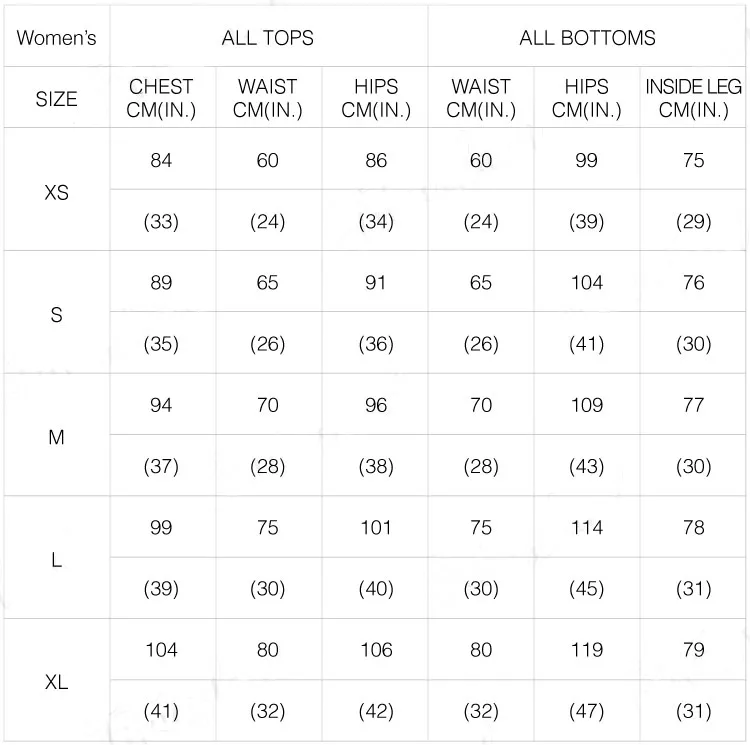
Task: Click the ALL BOTTOMS header cell
Action: (587, 38)
